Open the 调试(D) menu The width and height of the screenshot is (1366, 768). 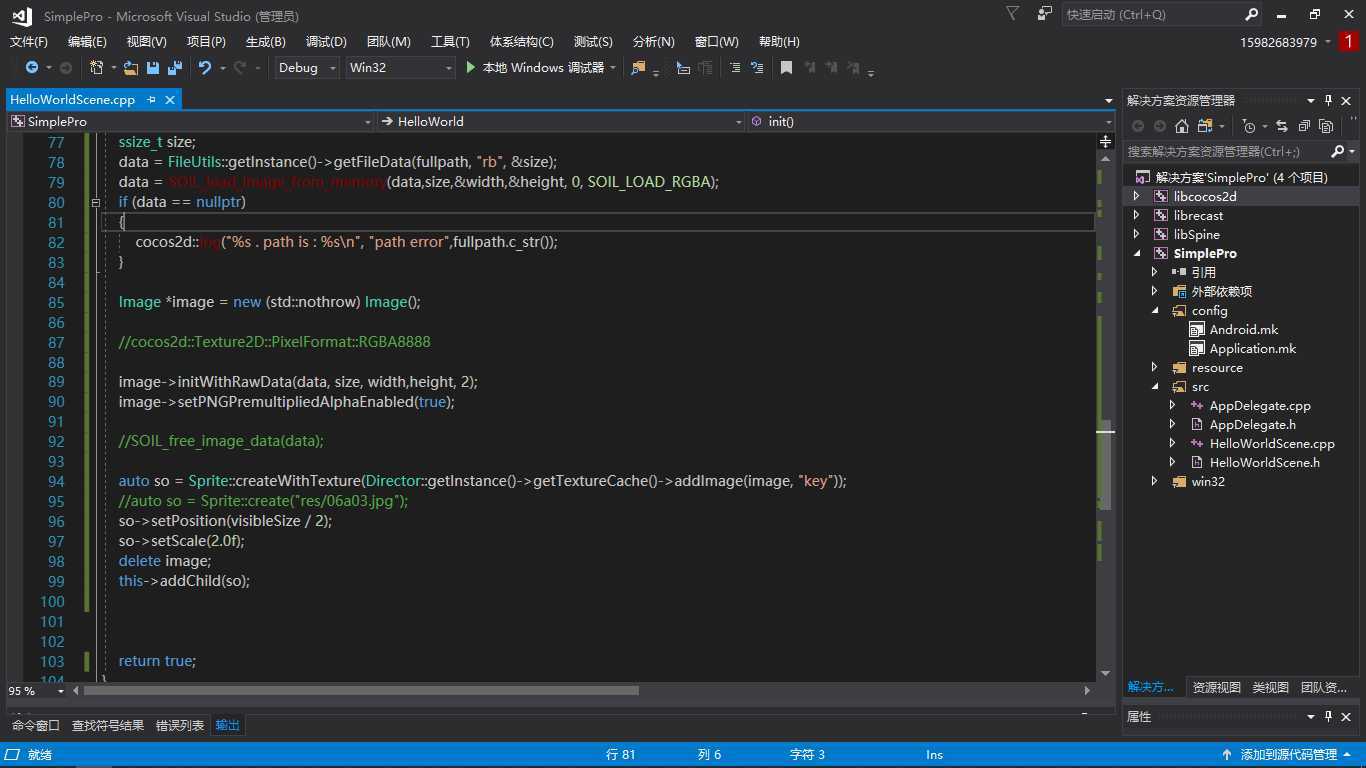tap(326, 42)
